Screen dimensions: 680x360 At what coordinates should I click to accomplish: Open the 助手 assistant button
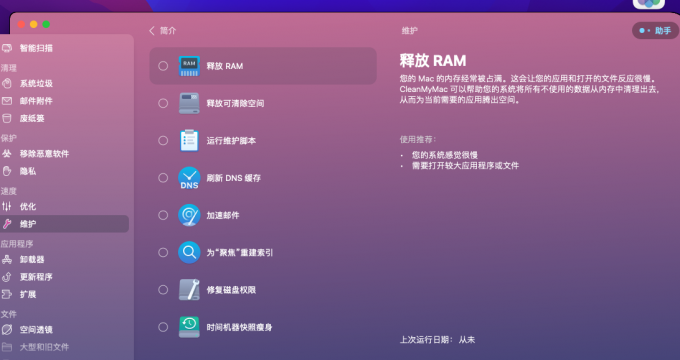click(x=655, y=31)
